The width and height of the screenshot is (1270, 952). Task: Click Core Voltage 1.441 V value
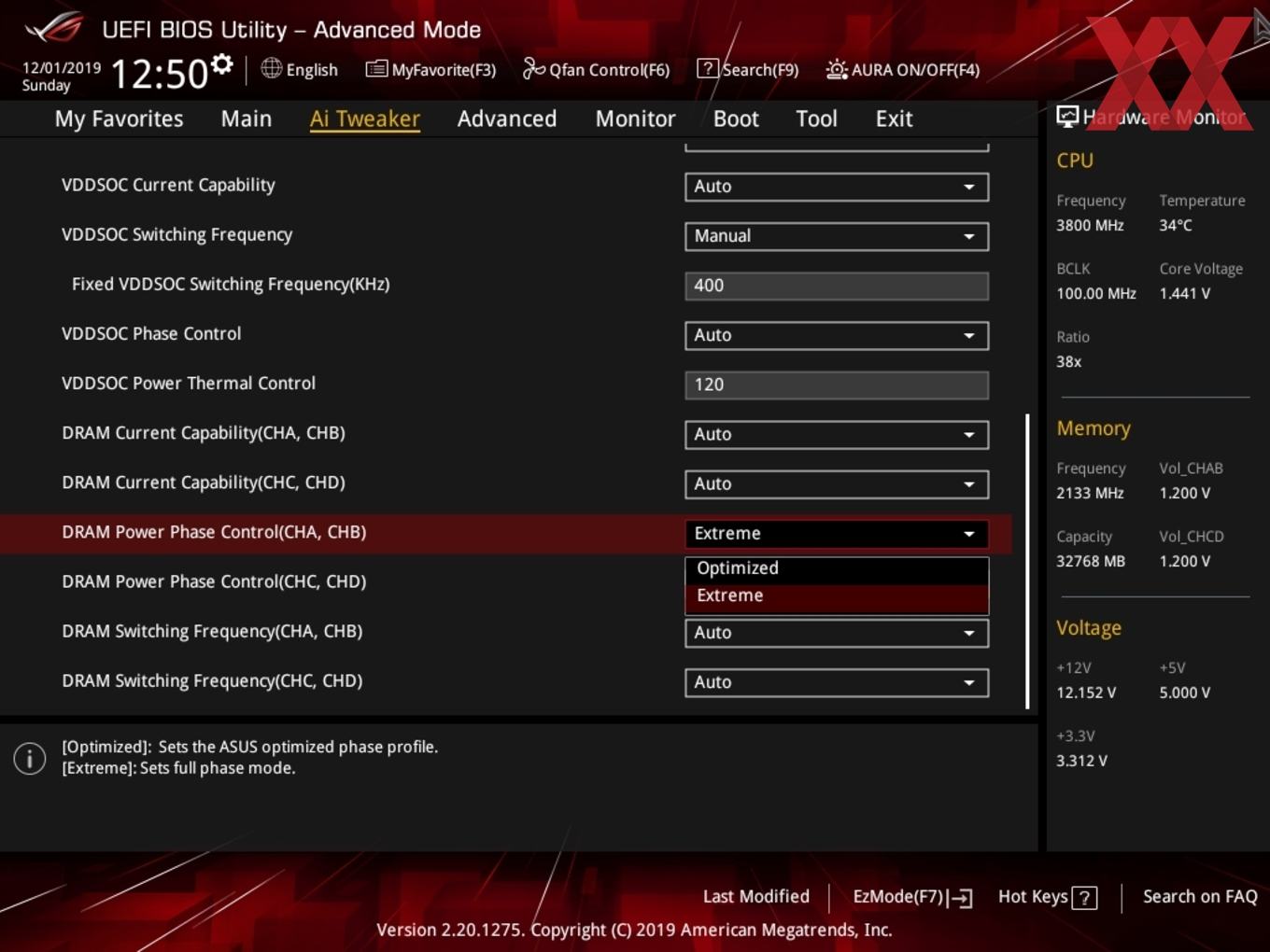point(1185,293)
